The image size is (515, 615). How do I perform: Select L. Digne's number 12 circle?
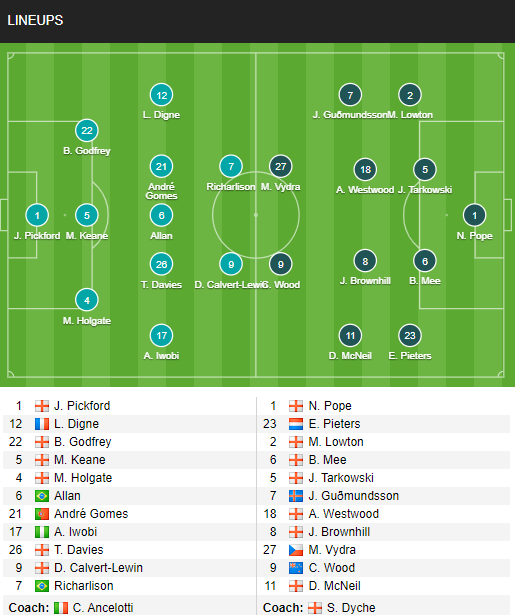tap(162, 95)
